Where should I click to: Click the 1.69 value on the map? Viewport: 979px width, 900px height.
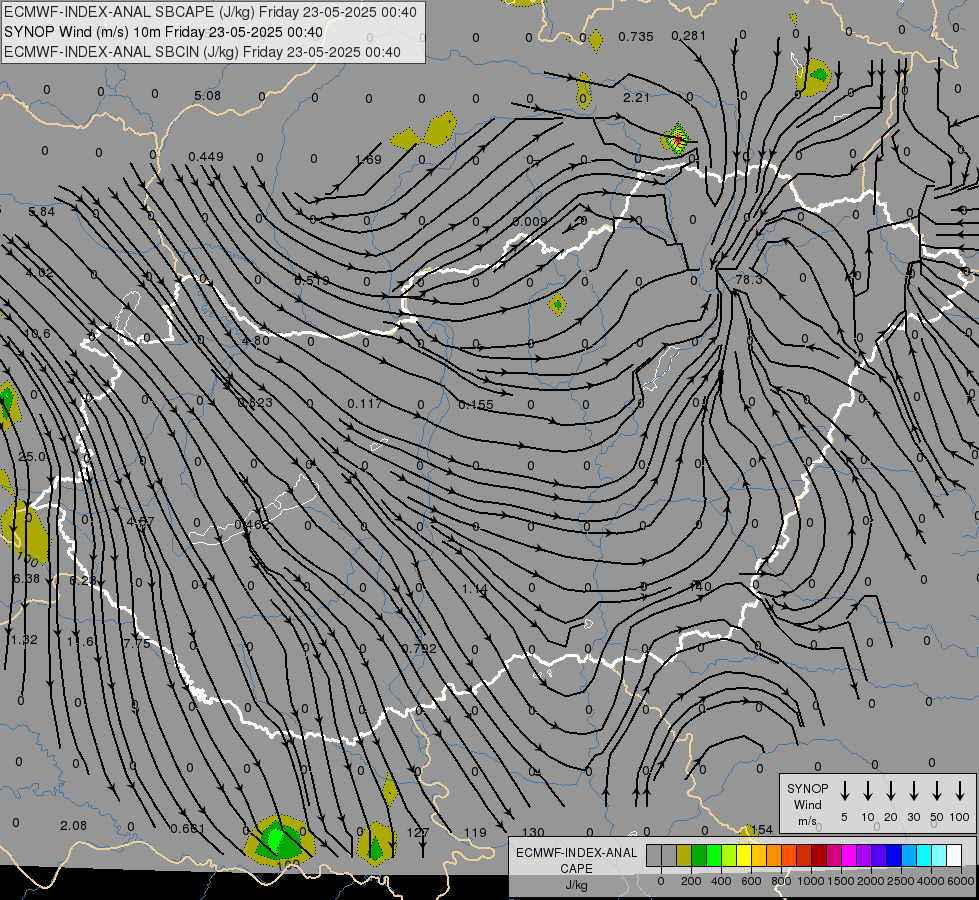point(368,160)
